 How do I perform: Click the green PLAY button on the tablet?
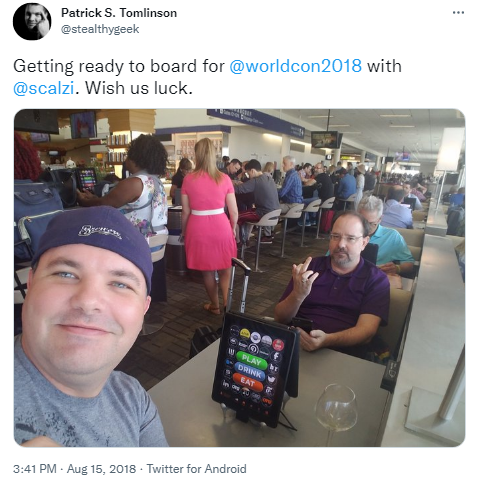click(x=252, y=360)
